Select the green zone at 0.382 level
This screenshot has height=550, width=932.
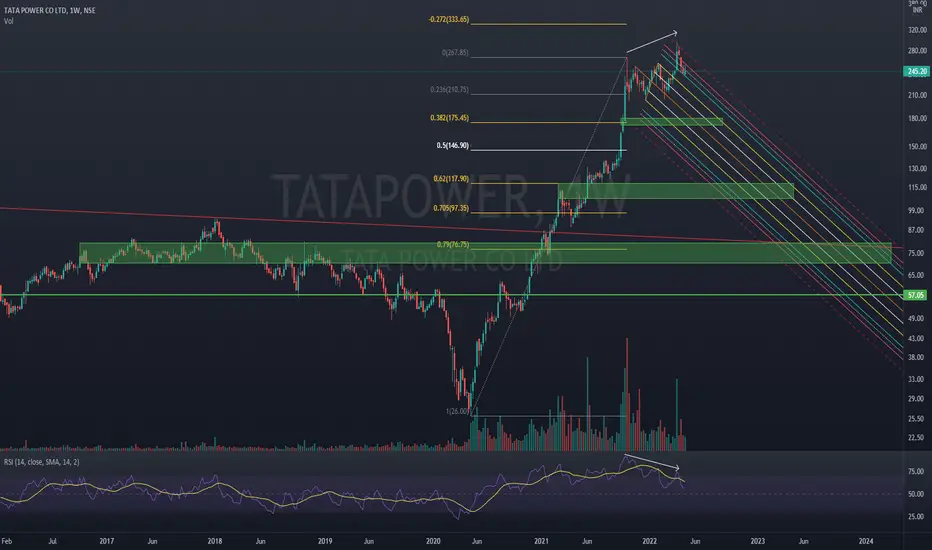[672, 122]
